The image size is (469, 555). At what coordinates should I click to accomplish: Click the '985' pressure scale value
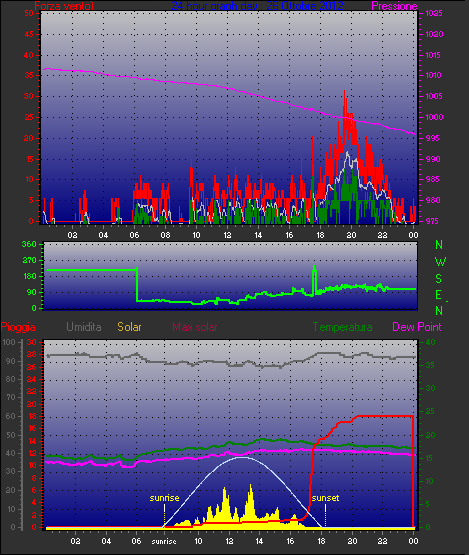tap(432, 179)
